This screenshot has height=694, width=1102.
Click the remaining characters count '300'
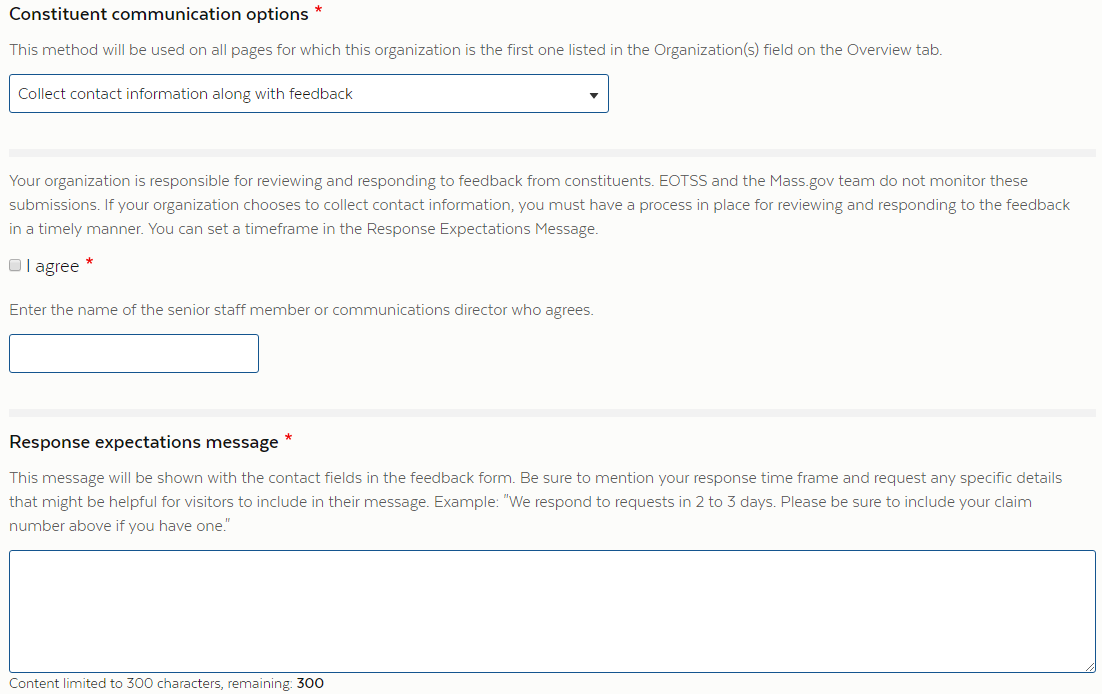(x=310, y=683)
